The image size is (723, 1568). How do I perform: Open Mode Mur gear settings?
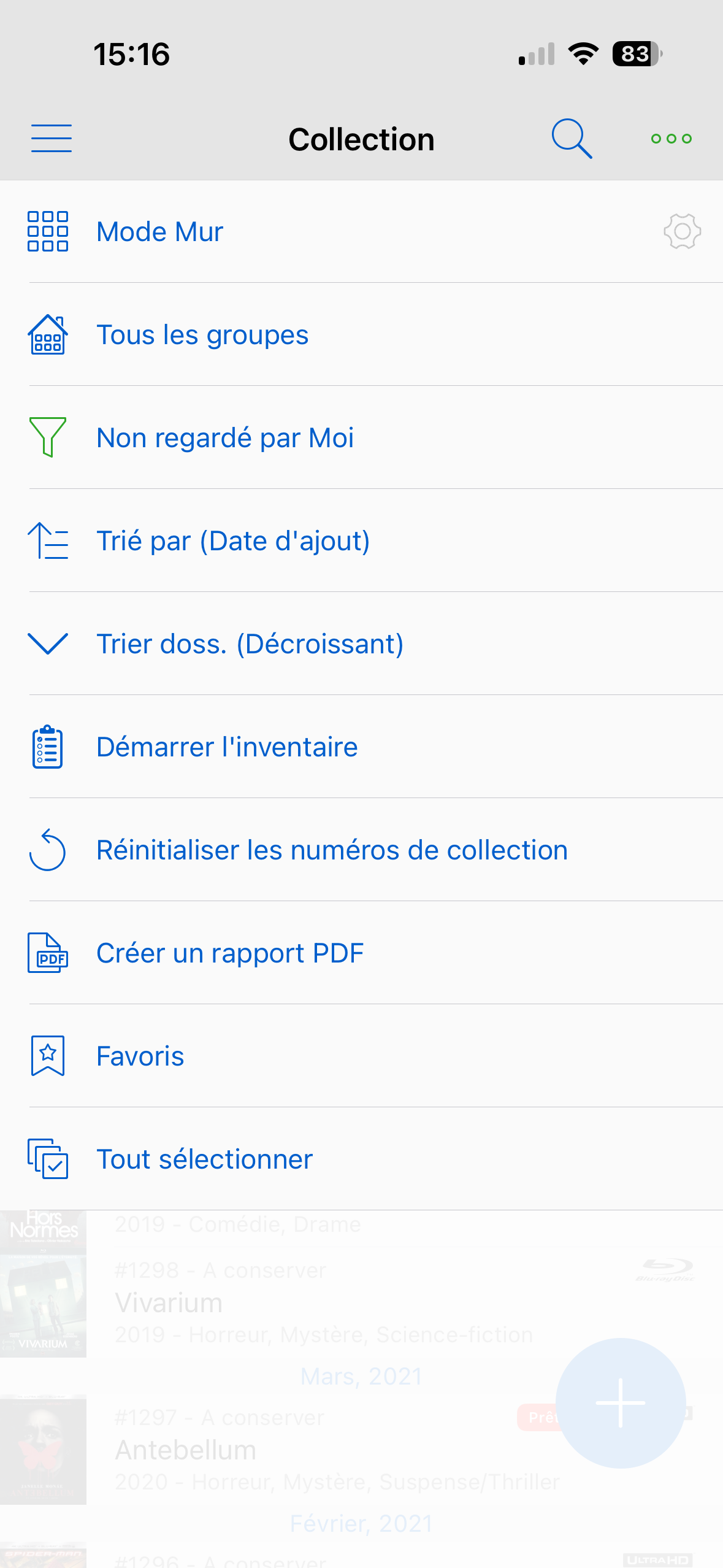pyautogui.click(x=682, y=231)
